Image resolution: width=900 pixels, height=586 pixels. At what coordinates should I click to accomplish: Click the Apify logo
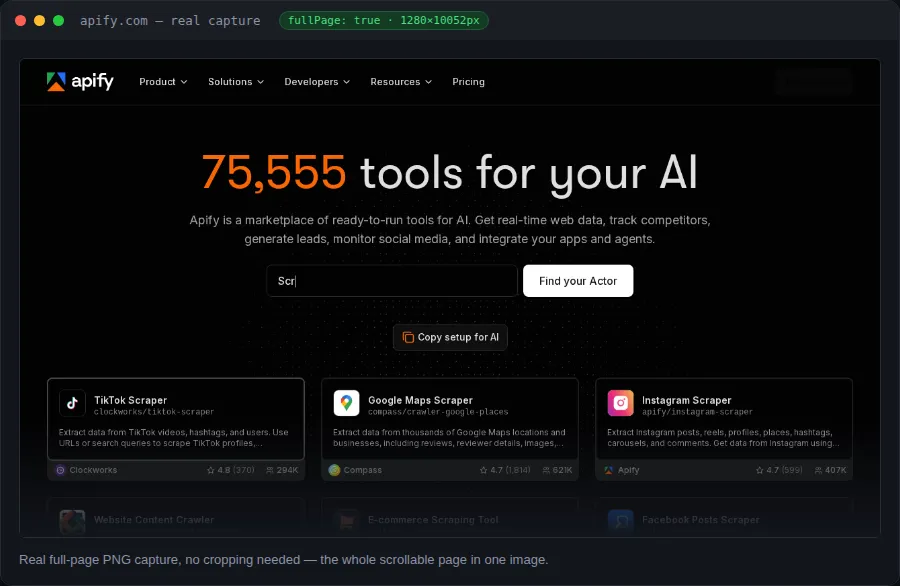point(80,82)
